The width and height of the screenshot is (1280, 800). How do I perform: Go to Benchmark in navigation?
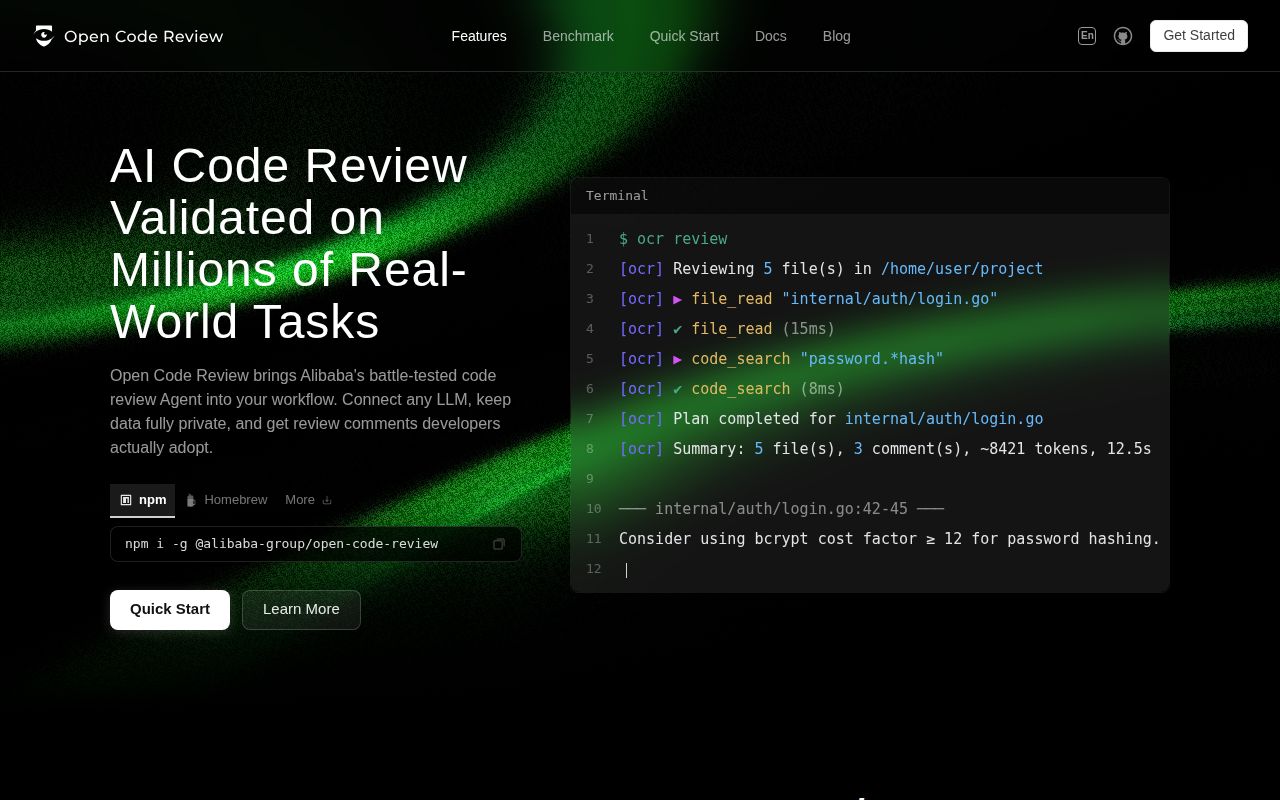[578, 36]
